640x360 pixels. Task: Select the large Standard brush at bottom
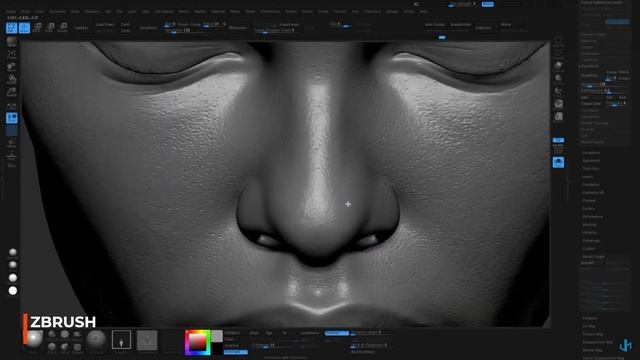pos(34,340)
